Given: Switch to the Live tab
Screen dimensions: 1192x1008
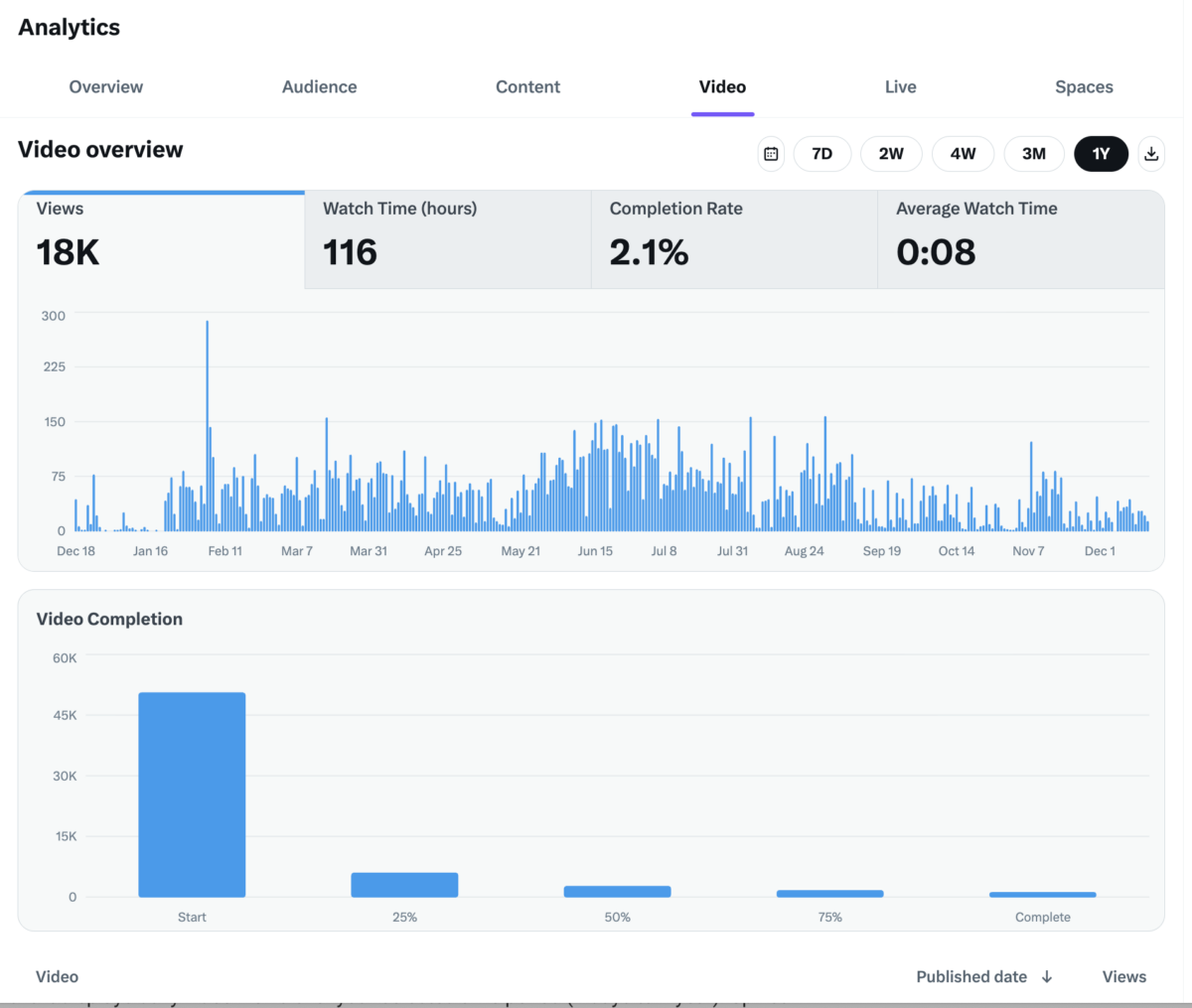Looking at the screenshot, I should [900, 86].
